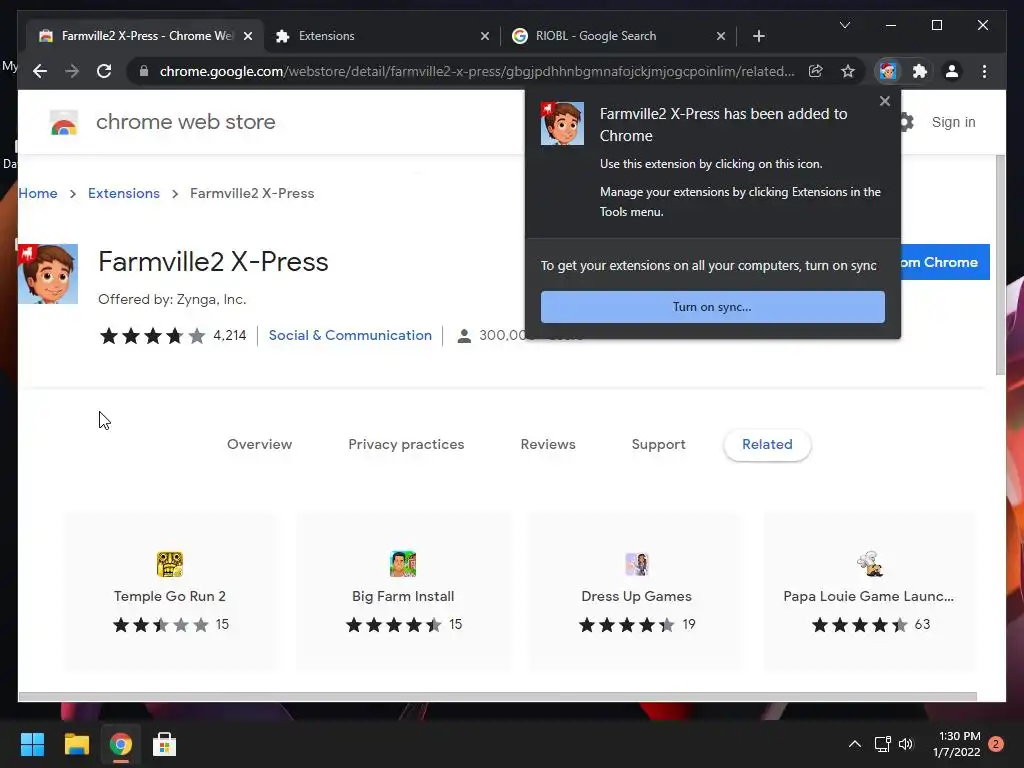Dismiss the extension added popup
The width and height of the screenshot is (1024, 768).
pos(884,101)
